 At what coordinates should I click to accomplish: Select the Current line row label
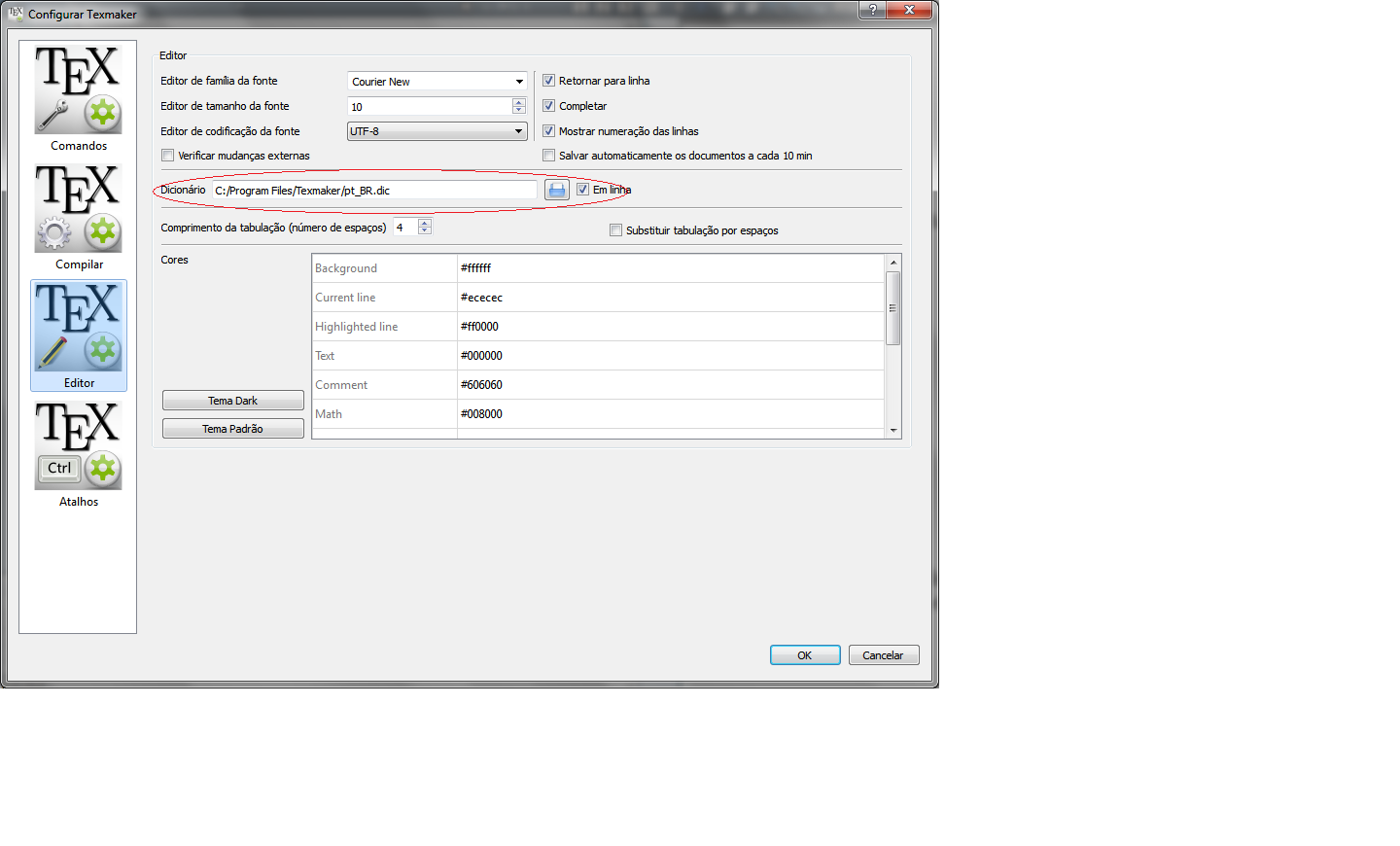(345, 298)
